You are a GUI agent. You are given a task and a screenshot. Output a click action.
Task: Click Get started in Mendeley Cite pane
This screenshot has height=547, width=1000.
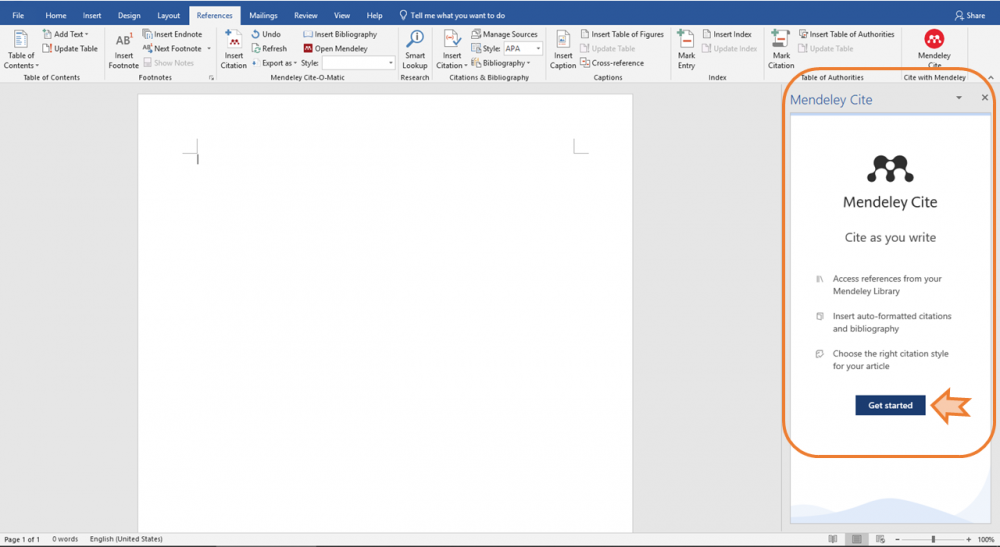tap(890, 405)
